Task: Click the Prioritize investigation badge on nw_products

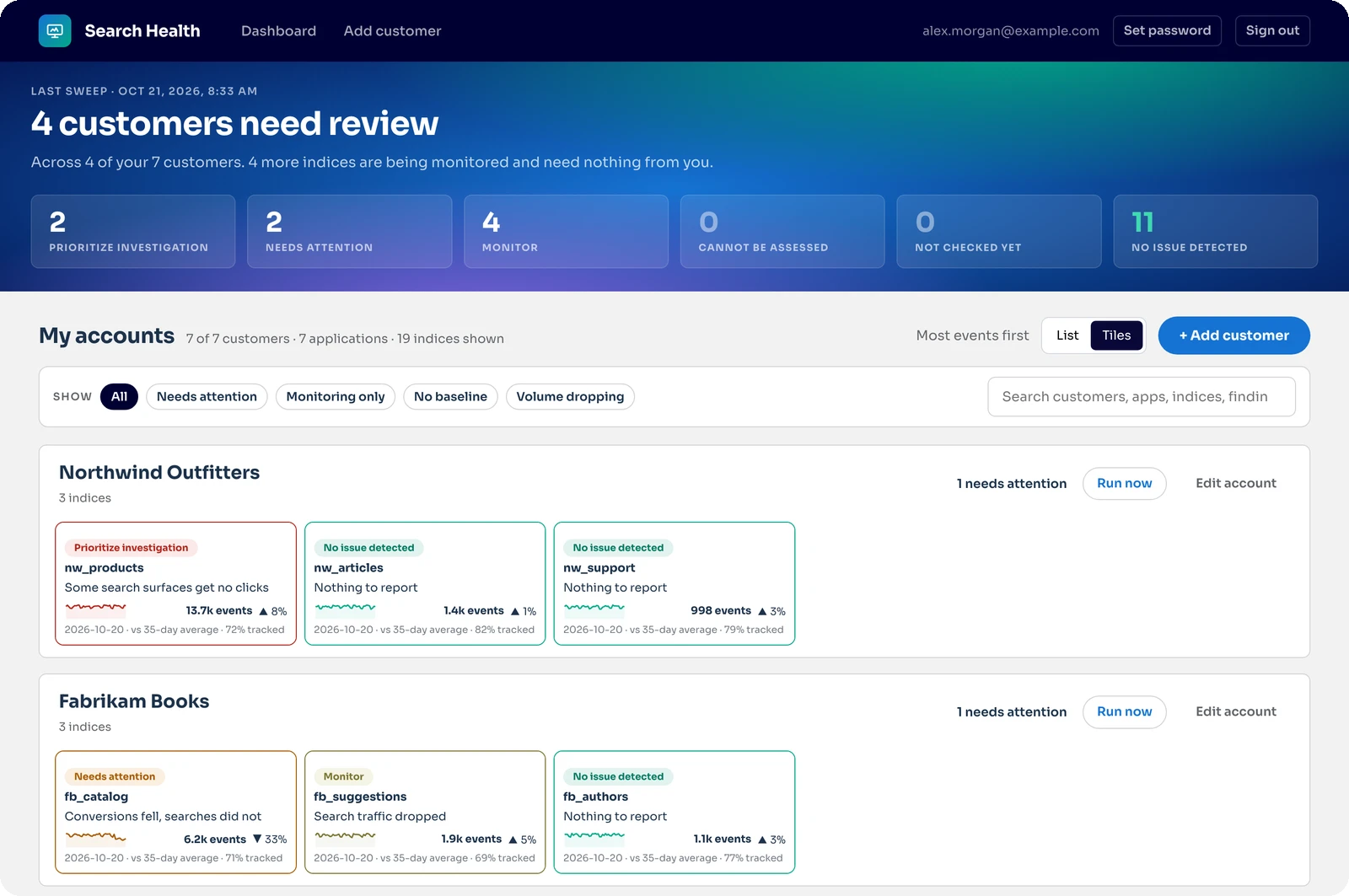Action: 131,548
